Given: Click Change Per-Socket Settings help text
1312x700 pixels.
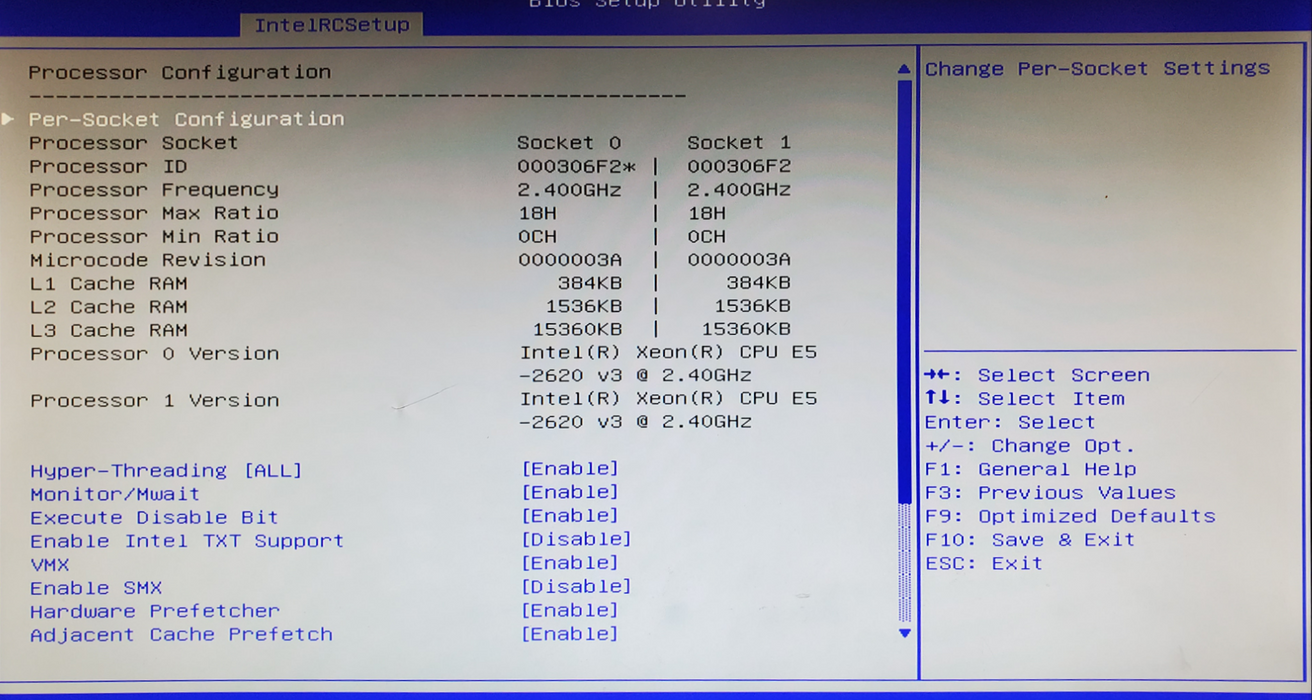Looking at the screenshot, I should coord(1097,69).
